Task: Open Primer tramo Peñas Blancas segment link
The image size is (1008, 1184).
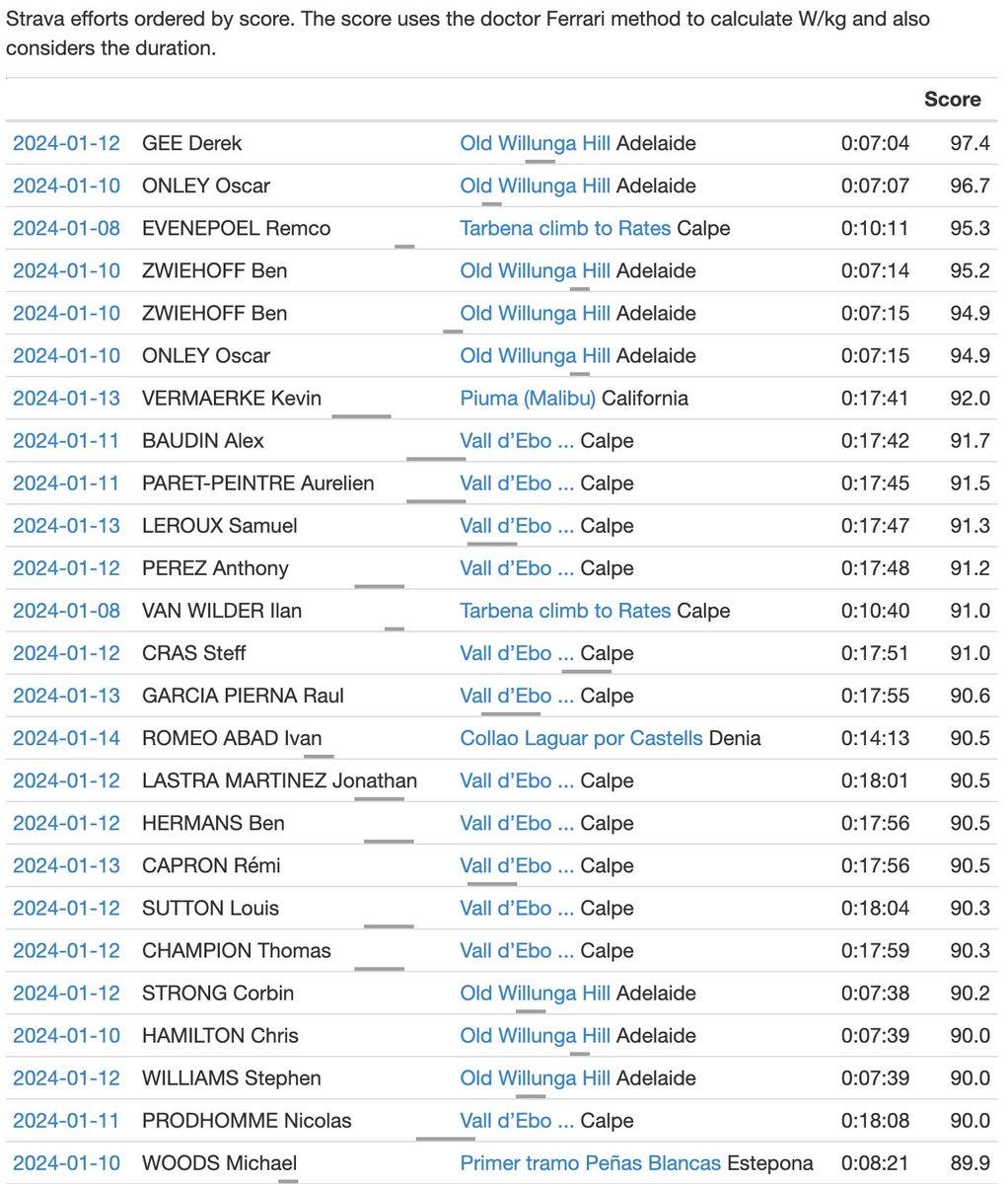Action: (x=591, y=1163)
